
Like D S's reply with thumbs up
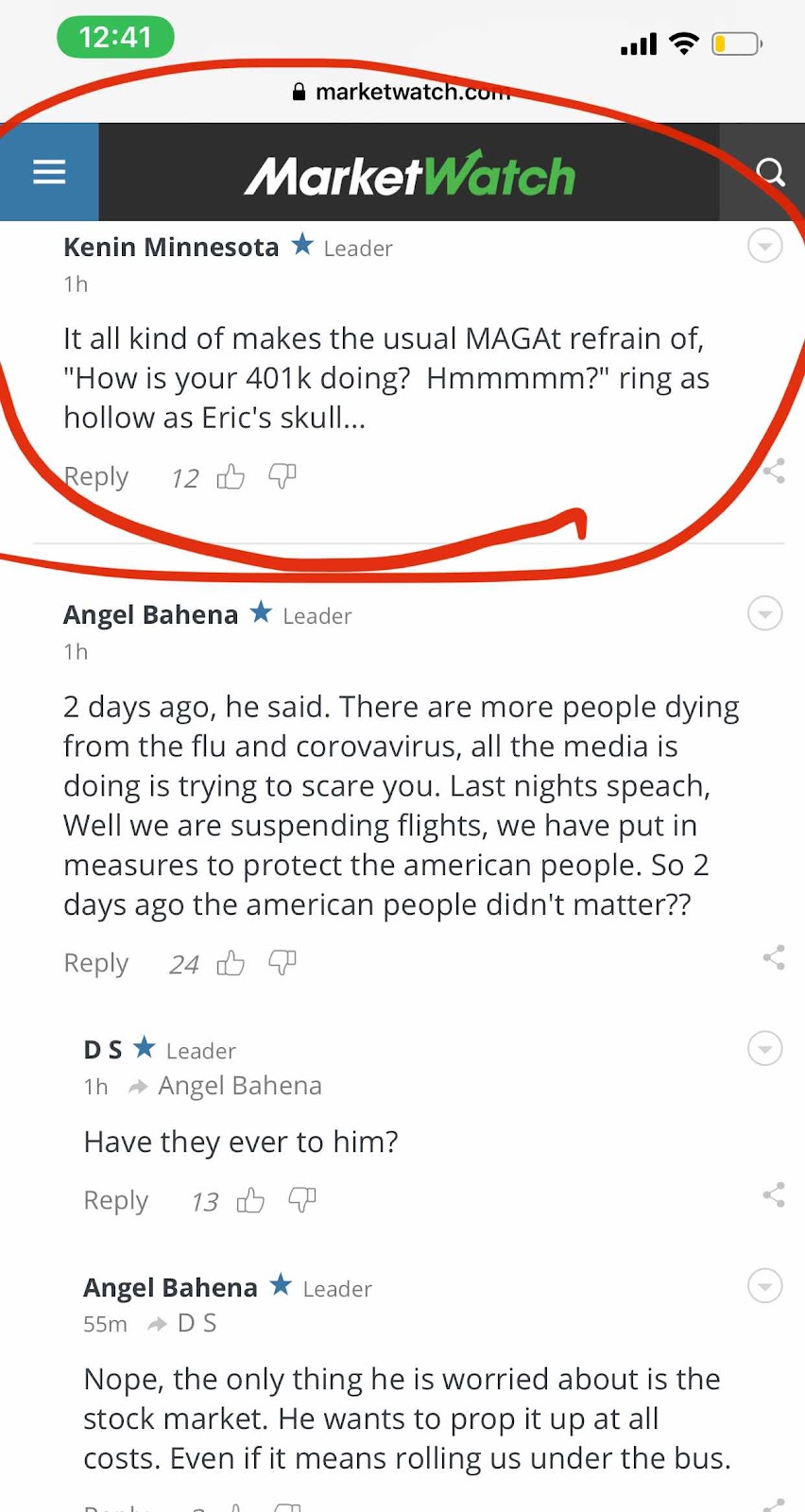(250, 1200)
